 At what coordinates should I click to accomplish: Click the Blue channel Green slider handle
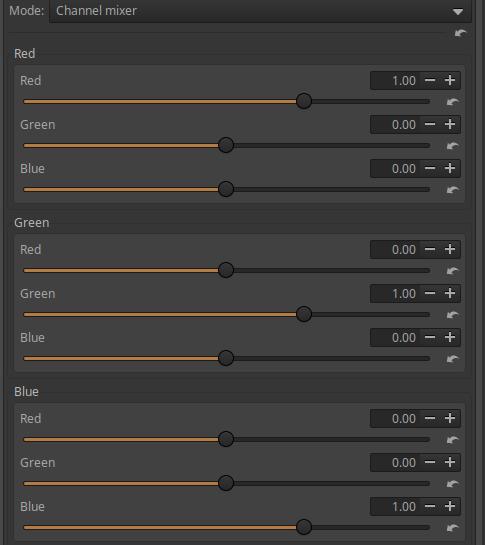(226, 483)
